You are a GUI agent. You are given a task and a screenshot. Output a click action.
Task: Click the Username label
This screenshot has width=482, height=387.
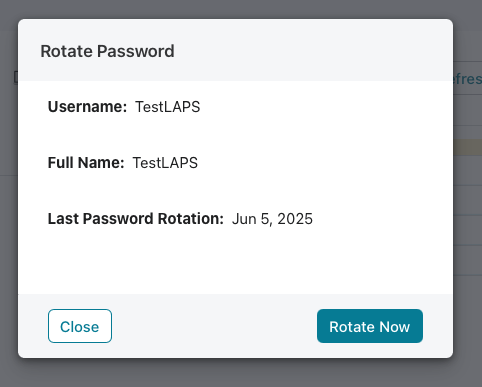pos(87,107)
